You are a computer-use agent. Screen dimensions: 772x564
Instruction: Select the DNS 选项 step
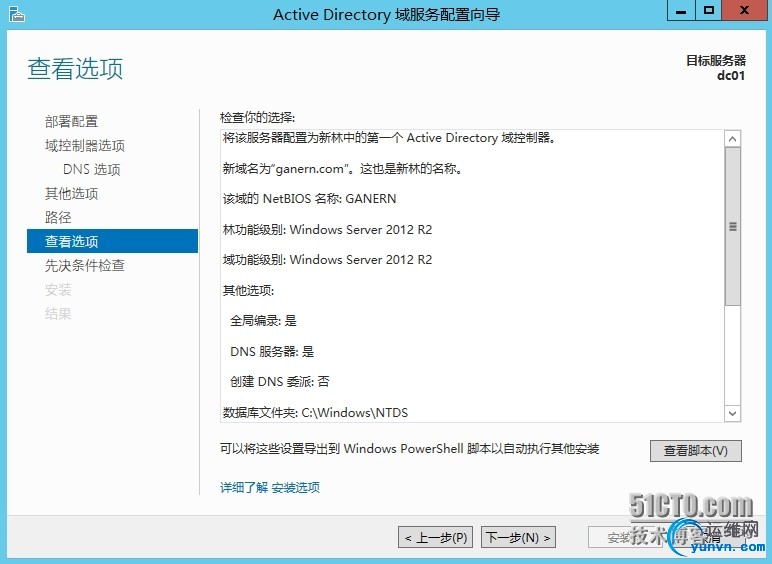tap(92, 169)
